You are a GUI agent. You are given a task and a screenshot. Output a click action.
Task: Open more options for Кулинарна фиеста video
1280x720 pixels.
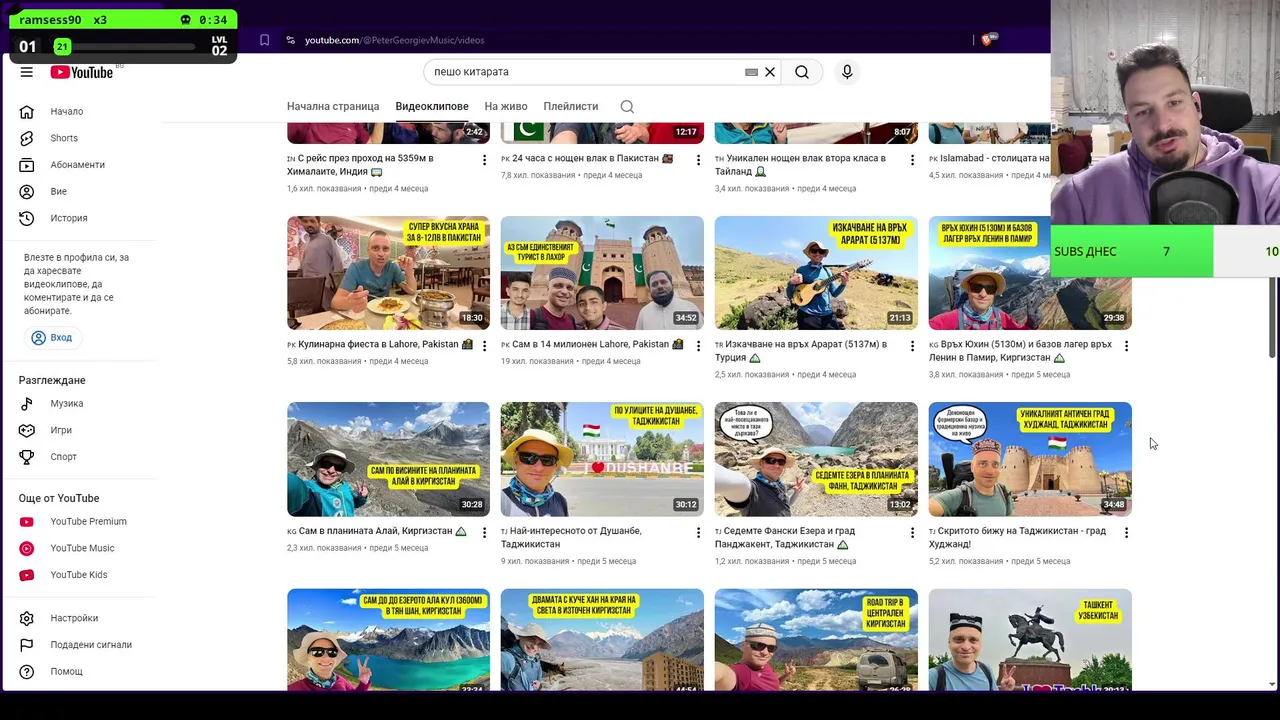coord(484,346)
